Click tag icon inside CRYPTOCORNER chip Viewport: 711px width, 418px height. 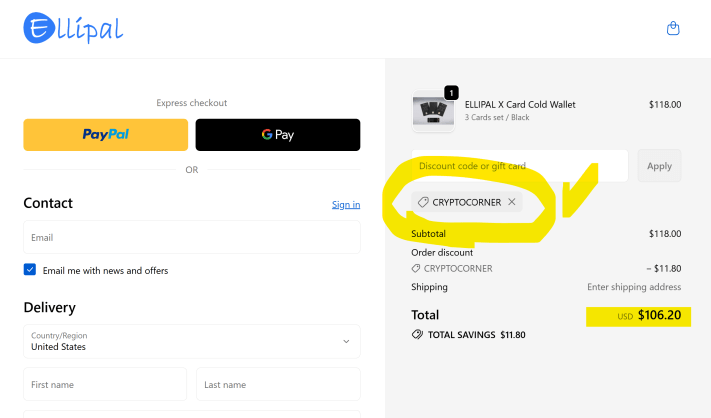coord(423,202)
